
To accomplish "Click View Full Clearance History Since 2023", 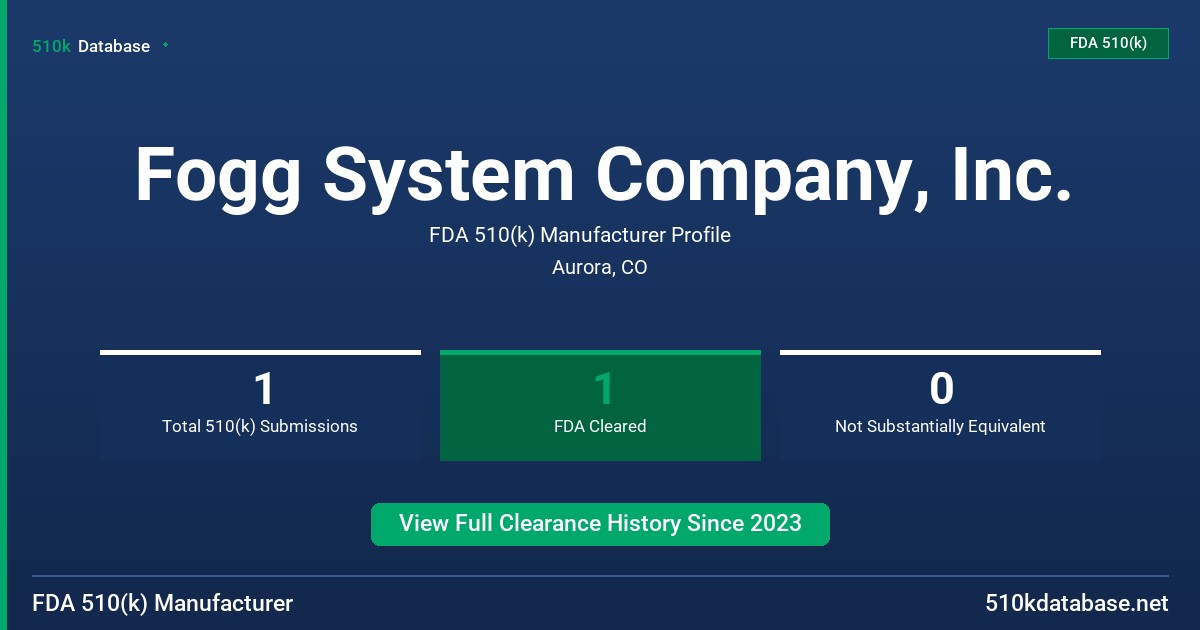I will (x=600, y=524).
